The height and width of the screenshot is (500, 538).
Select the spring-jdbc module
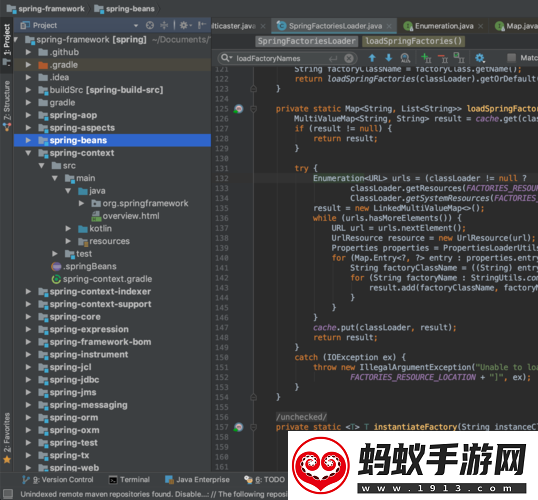[x=69, y=380]
